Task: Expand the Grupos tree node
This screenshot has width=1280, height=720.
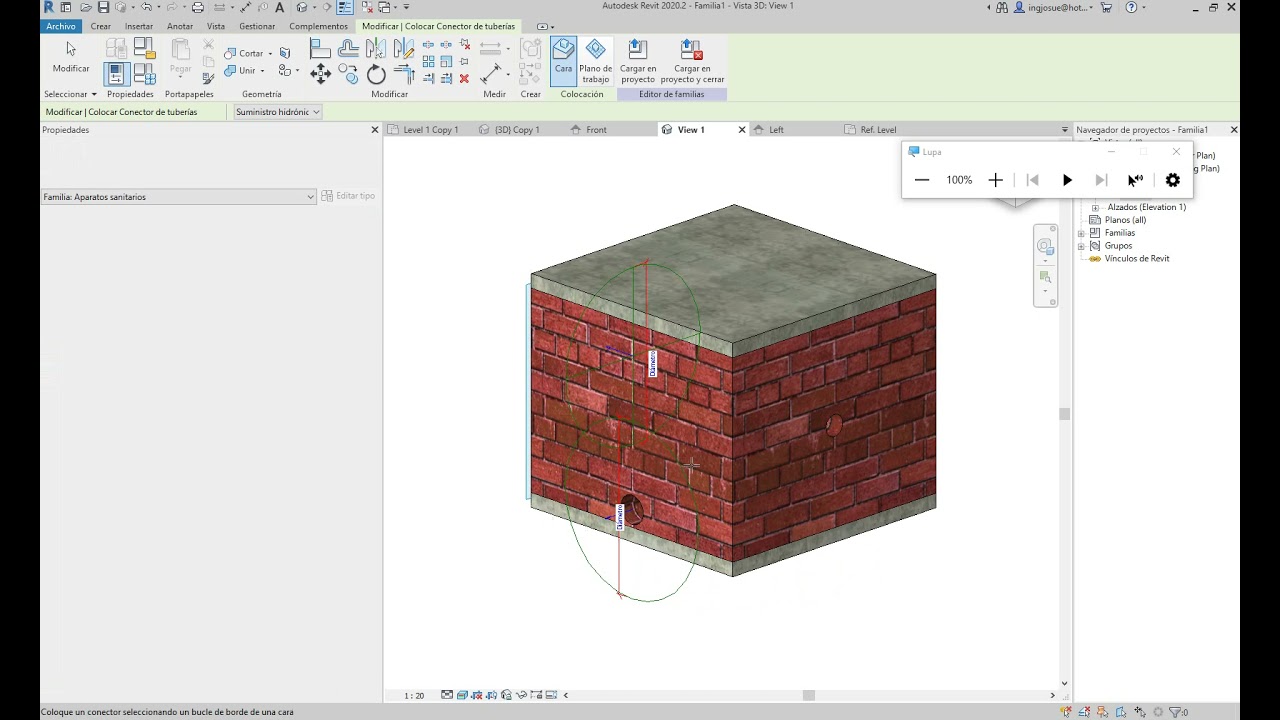Action: (x=1081, y=246)
